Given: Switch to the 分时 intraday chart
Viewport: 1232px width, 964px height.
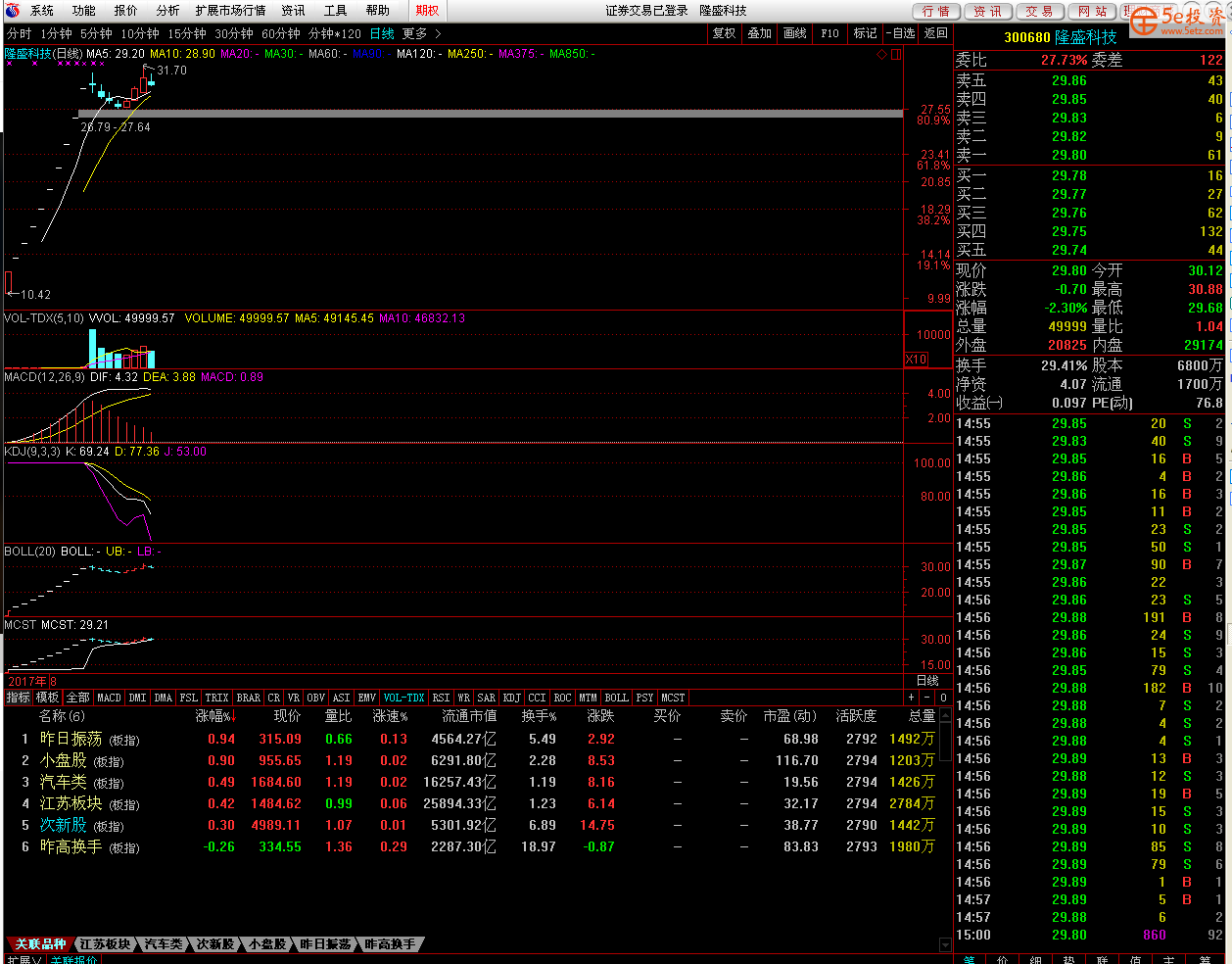Looking at the screenshot, I should point(20,33).
